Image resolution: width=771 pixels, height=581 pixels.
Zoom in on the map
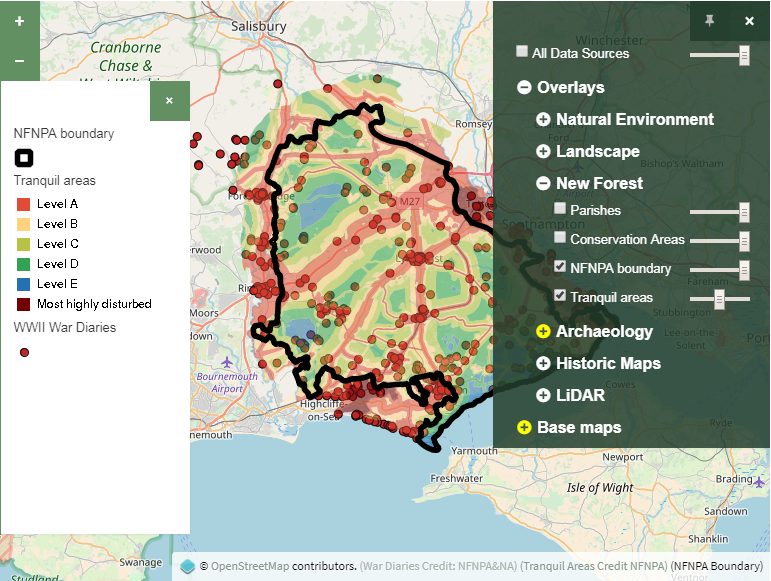(19, 20)
